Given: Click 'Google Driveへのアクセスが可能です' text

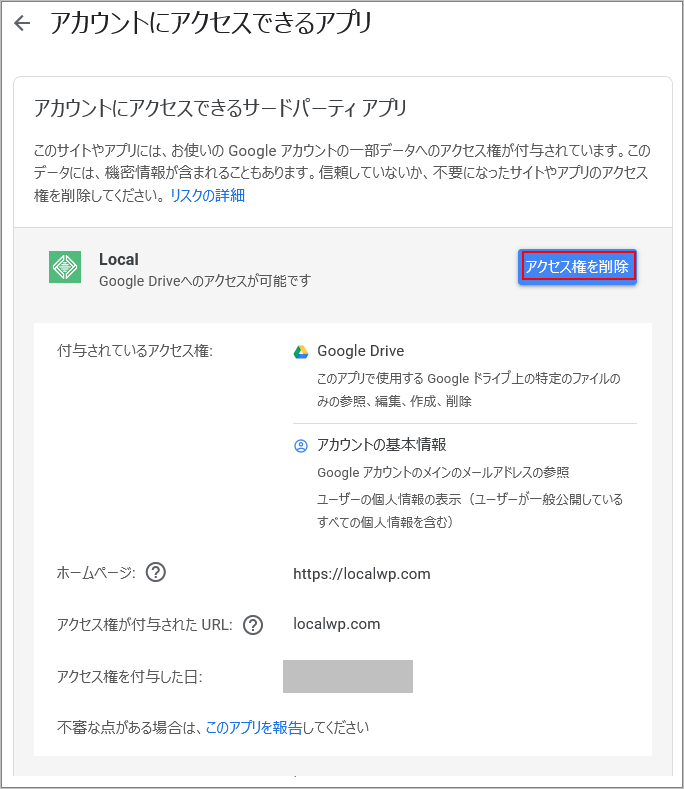Looking at the screenshot, I should coord(205,281).
